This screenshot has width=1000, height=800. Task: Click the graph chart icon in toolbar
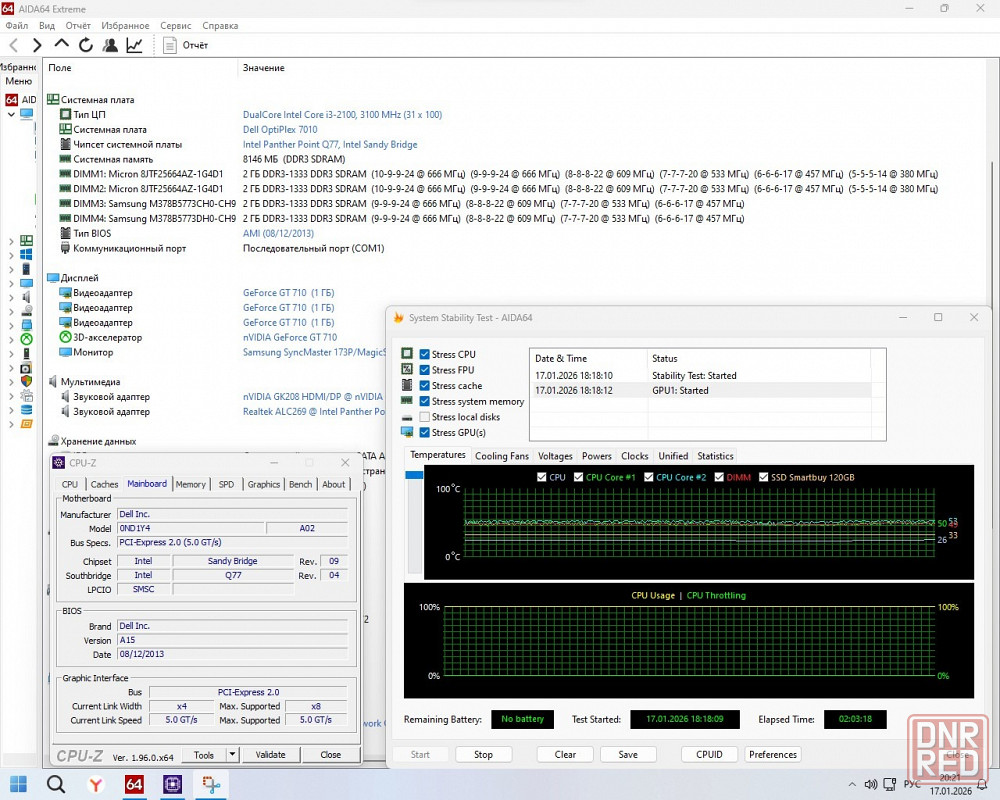(x=134, y=45)
